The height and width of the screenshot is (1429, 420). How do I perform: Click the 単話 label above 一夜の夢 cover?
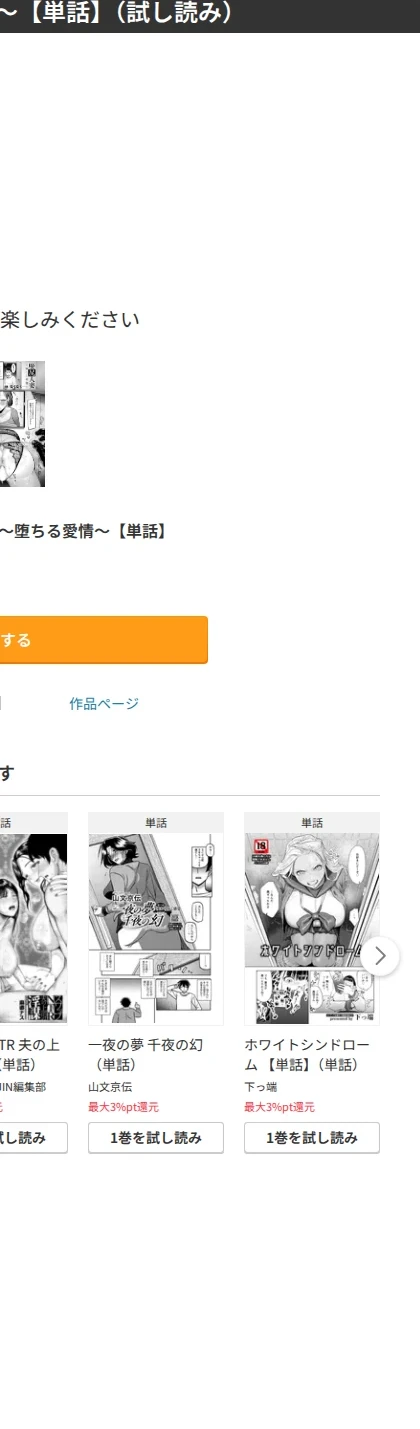pos(156,823)
